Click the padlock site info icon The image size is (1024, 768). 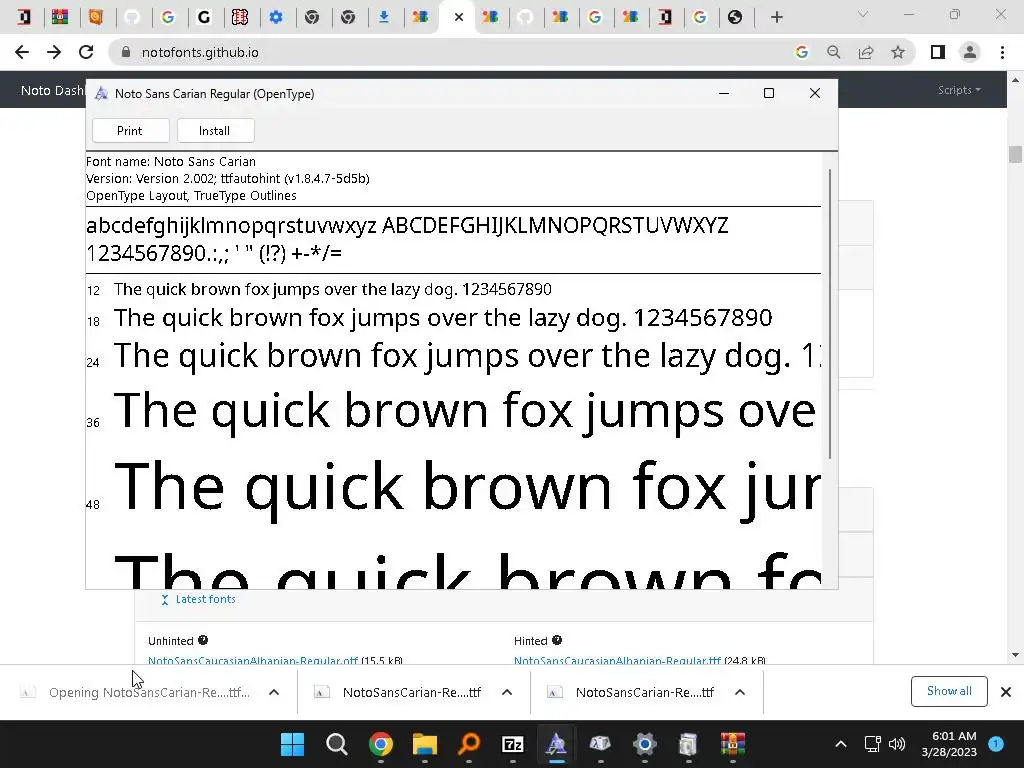coord(126,52)
